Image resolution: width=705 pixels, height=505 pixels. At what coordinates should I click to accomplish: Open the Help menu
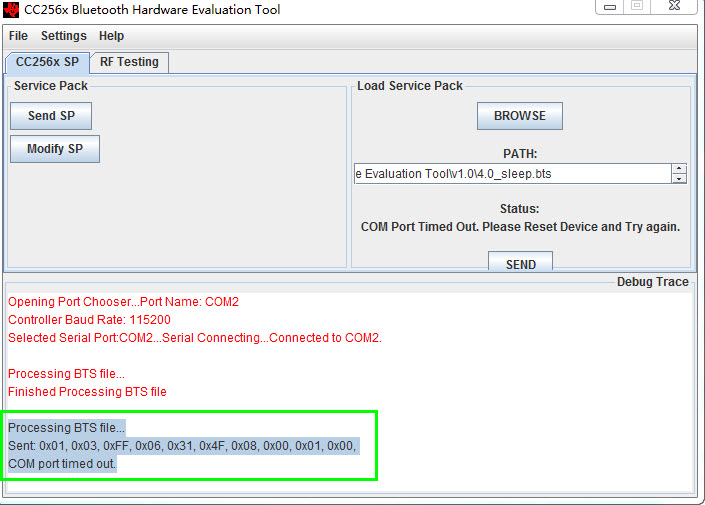(111, 36)
